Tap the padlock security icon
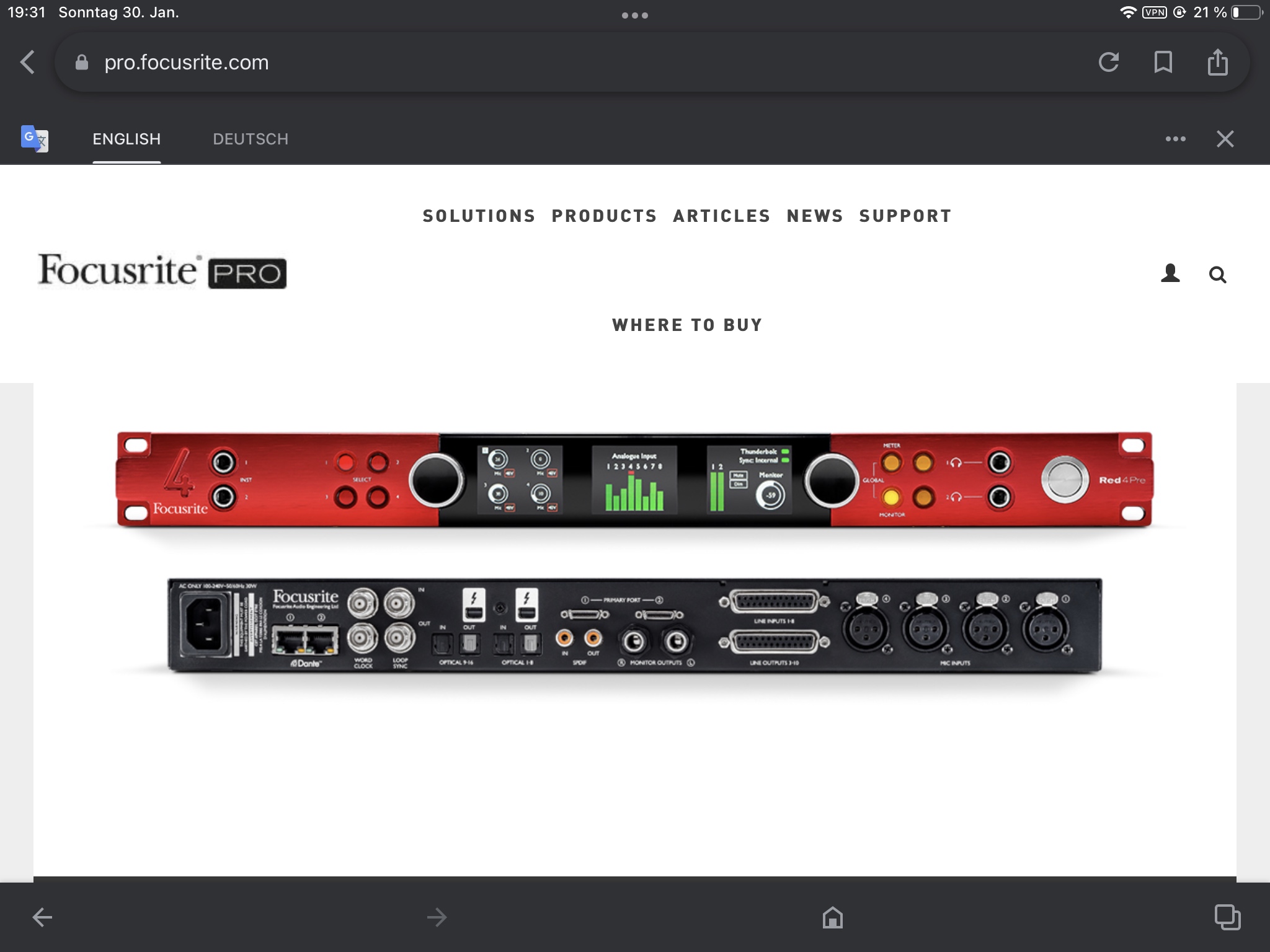1270x952 pixels. pos(81,62)
